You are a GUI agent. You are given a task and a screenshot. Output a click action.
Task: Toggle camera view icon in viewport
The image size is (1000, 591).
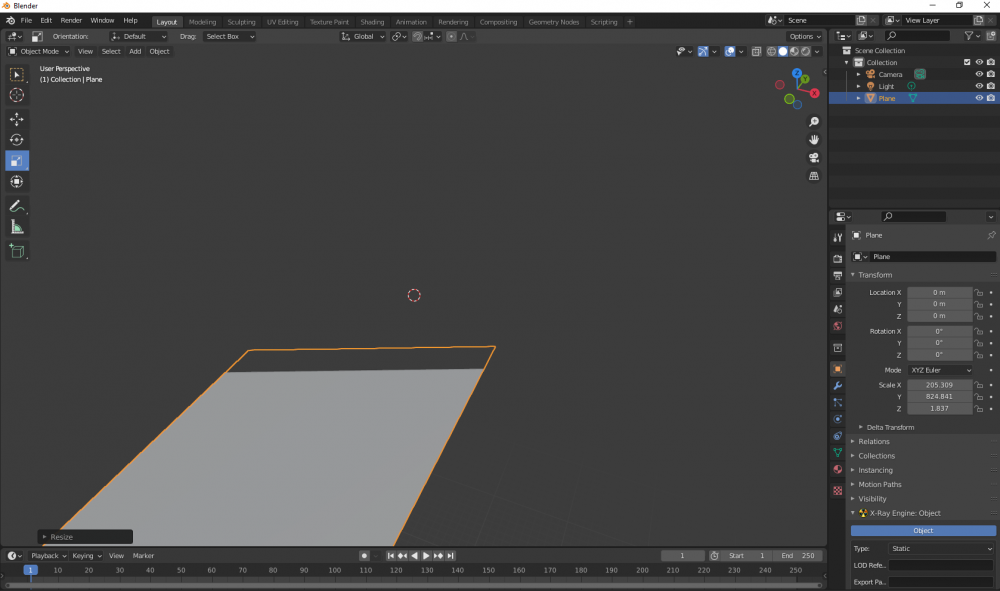814,158
